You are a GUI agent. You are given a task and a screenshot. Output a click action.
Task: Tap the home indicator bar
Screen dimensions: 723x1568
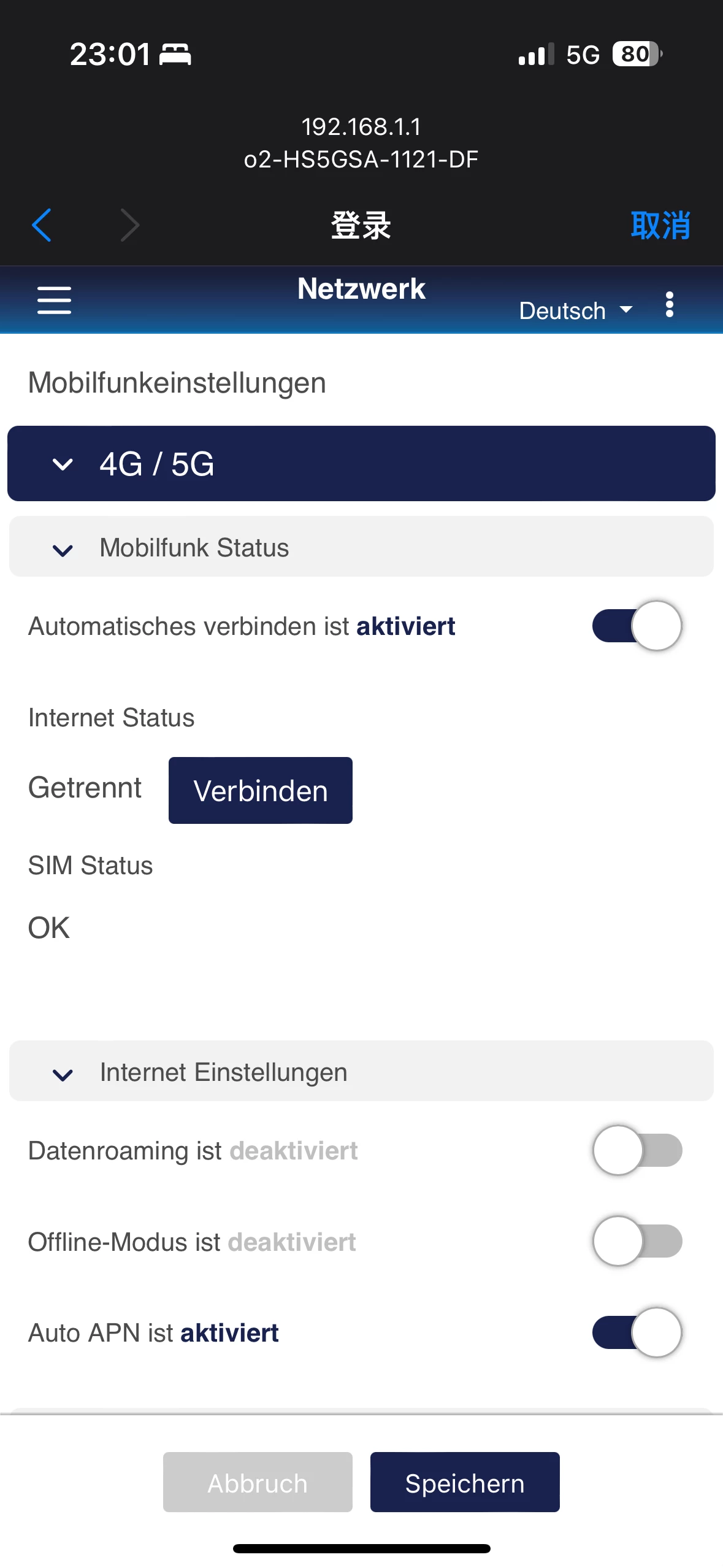[x=361, y=1548]
